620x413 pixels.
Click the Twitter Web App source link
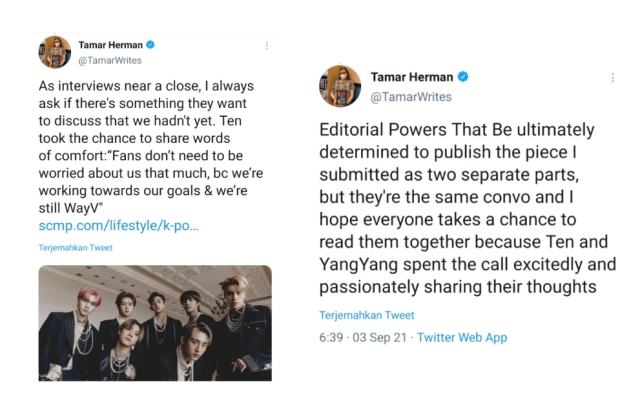(x=461, y=338)
